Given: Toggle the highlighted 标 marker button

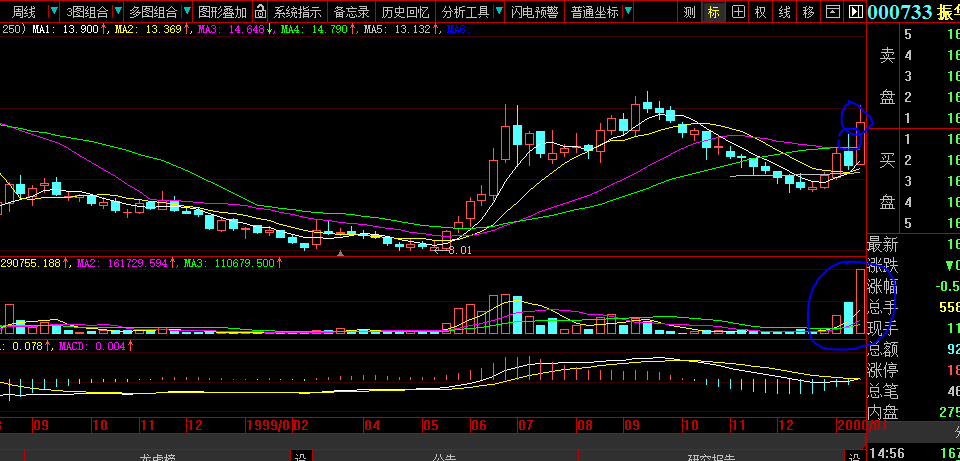Looking at the screenshot, I should point(714,12).
